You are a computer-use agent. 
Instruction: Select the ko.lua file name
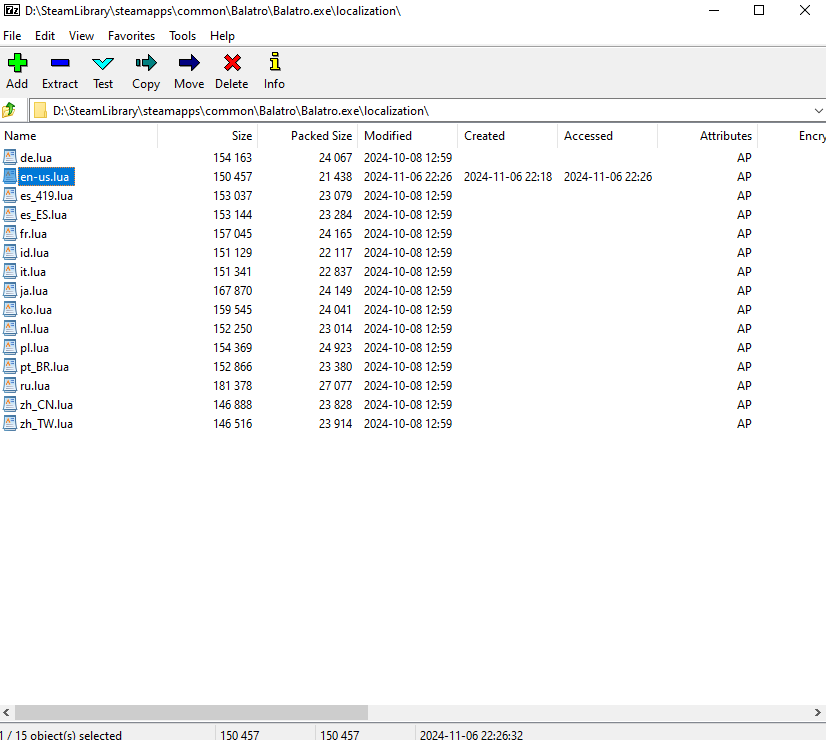[36, 309]
